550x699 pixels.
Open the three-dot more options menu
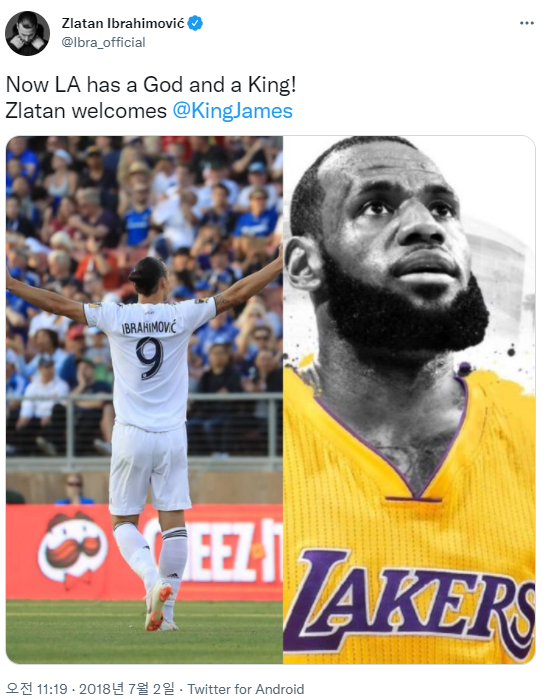pos(526,23)
